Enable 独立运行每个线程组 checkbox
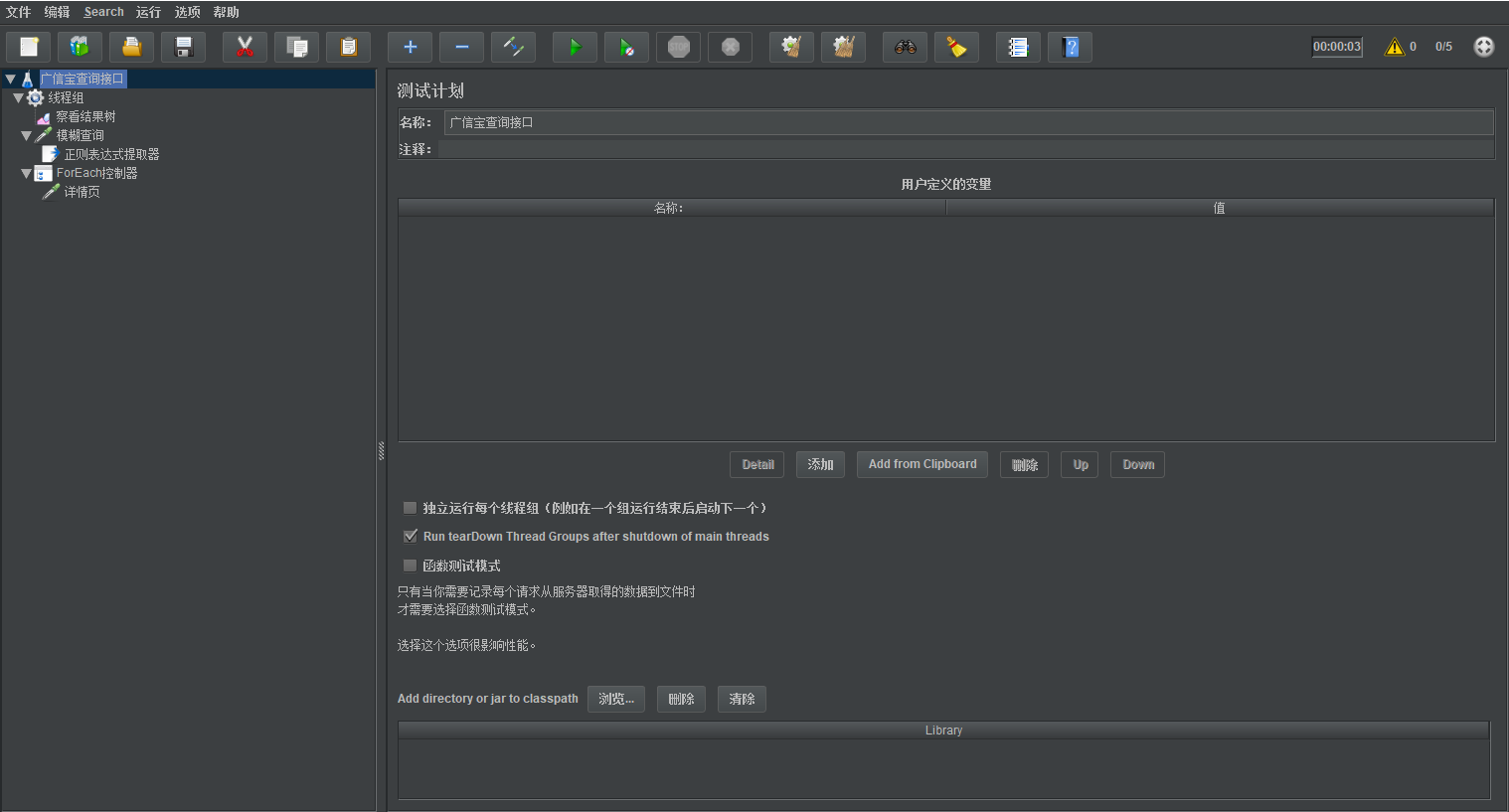This screenshot has height=812, width=1509. pyautogui.click(x=410, y=508)
